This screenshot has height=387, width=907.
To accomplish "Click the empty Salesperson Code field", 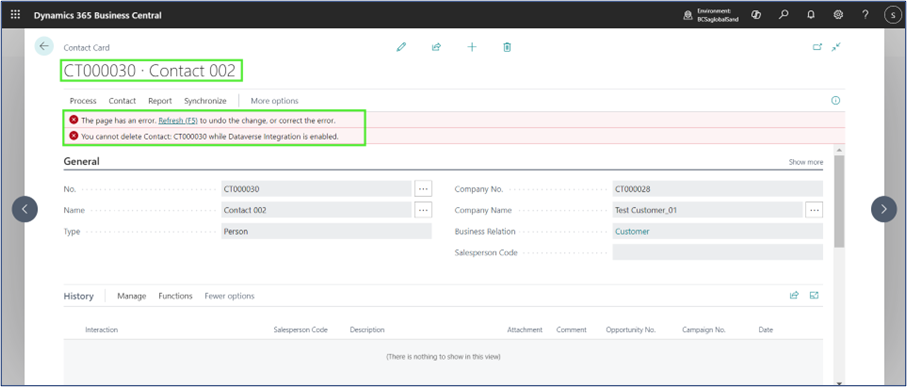I will [718, 252].
